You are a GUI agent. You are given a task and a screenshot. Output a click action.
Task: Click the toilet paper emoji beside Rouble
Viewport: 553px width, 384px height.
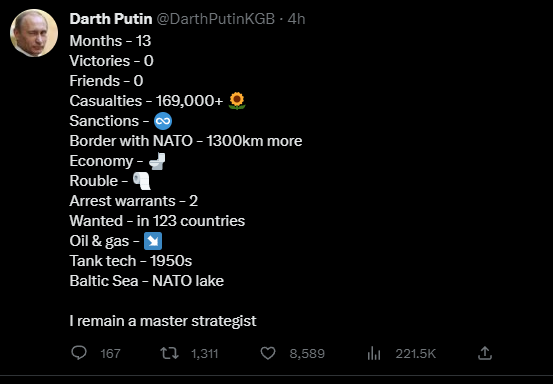click(x=142, y=181)
